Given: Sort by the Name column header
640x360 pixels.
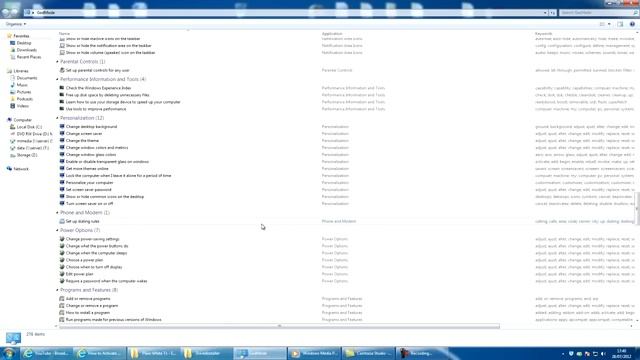Looking at the screenshot, I should coord(64,33).
